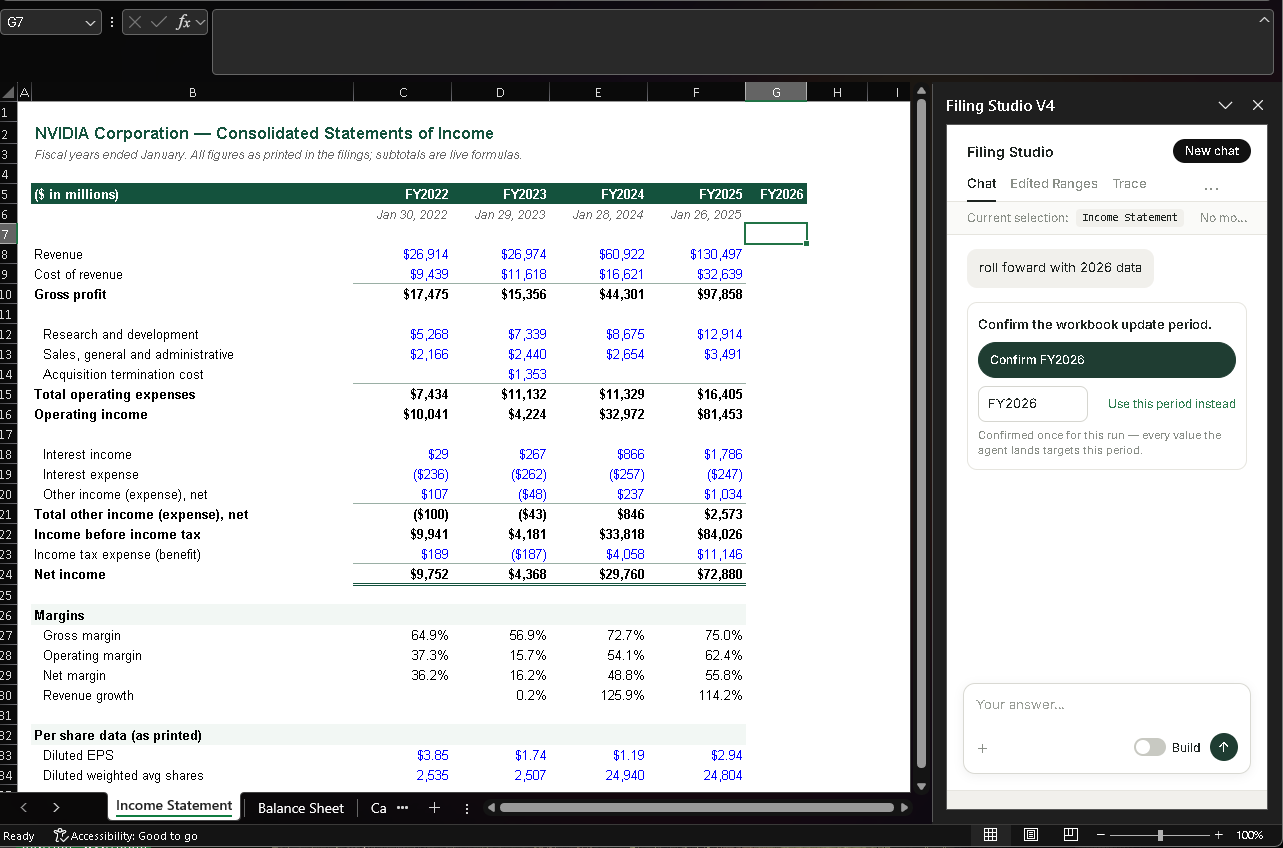Select FY2024 Operating income $32,972

598,414
